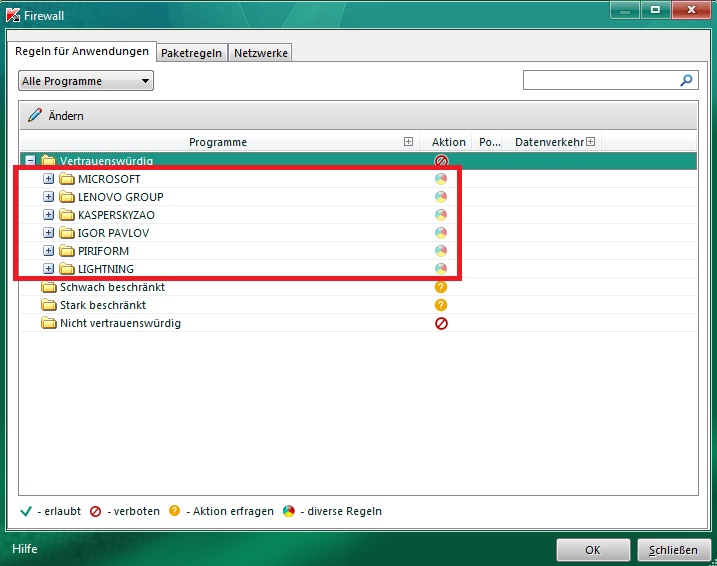Click the Kaspersky logo in title bar
This screenshot has width=717, height=566.
tap(13, 15)
